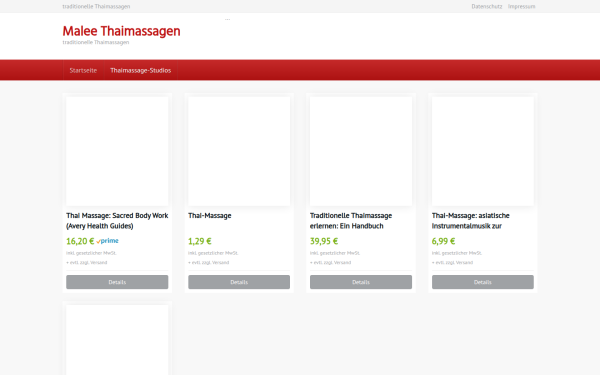Click Details for Sacred Body Work

[117, 282]
